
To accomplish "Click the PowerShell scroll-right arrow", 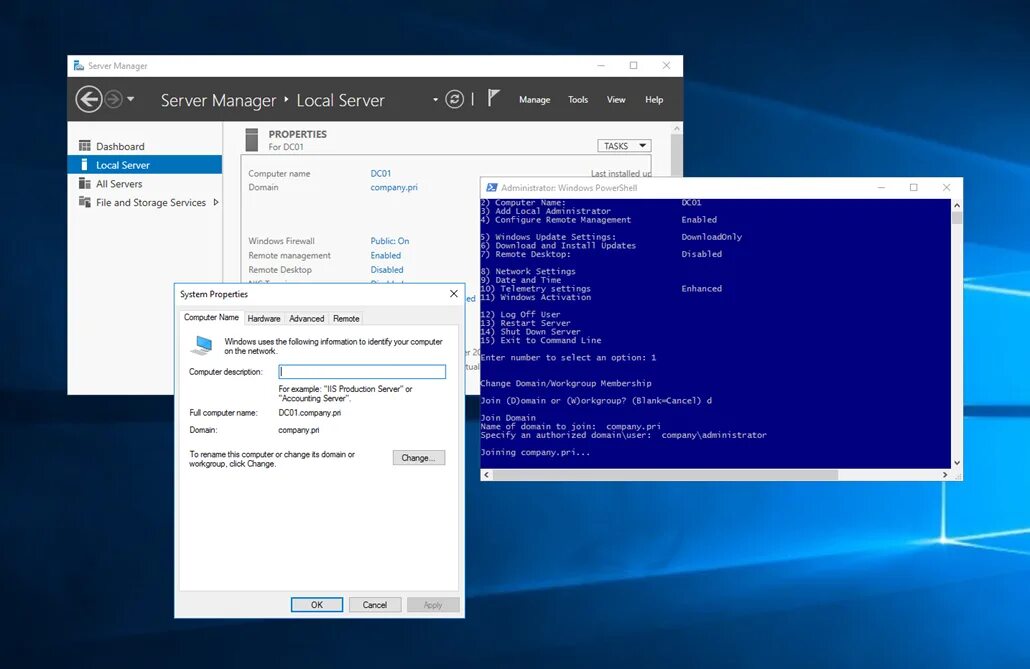I will pyautogui.click(x=945, y=474).
